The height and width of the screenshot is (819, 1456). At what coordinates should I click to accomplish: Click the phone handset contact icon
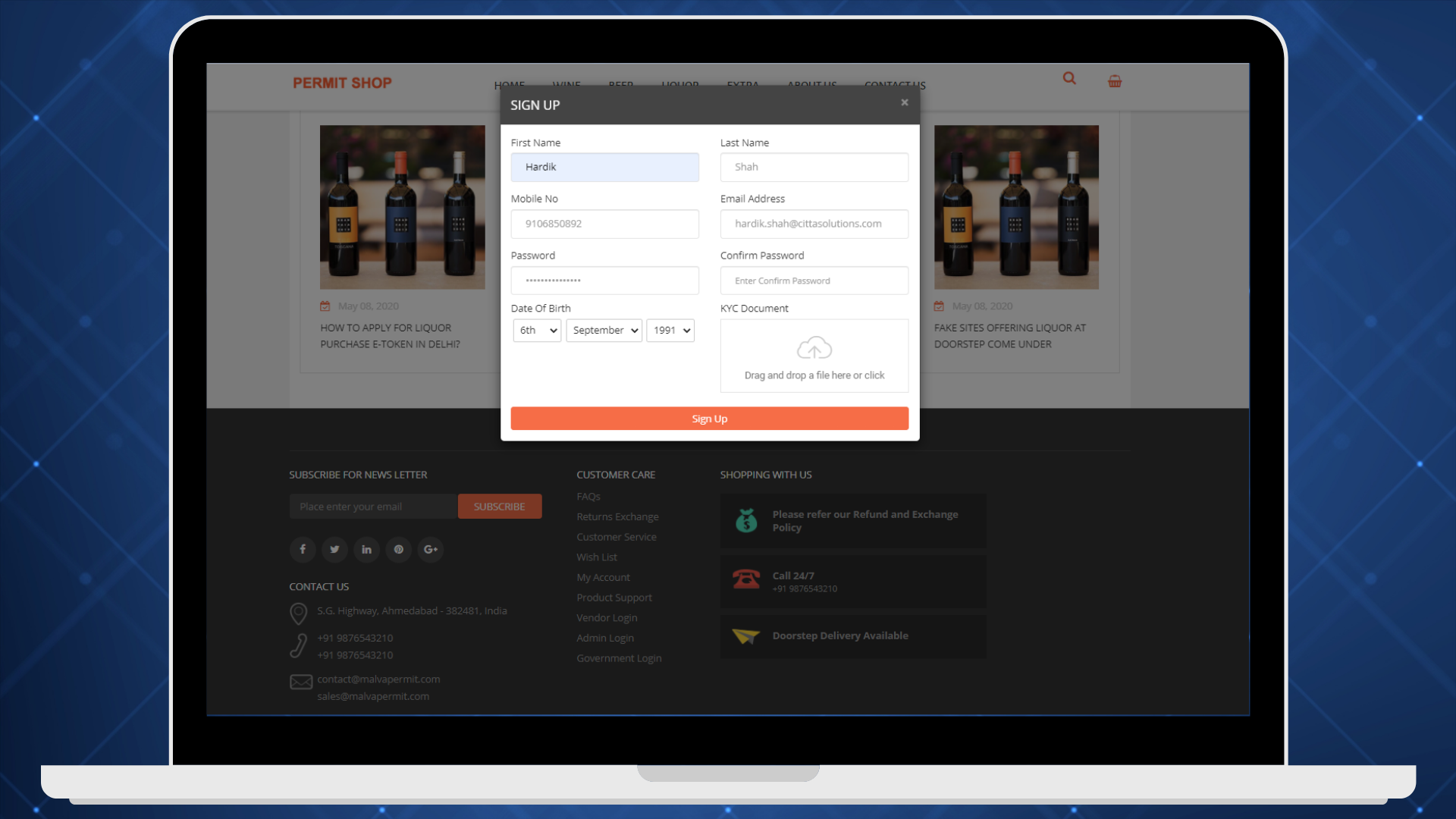click(x=299, y=646)
